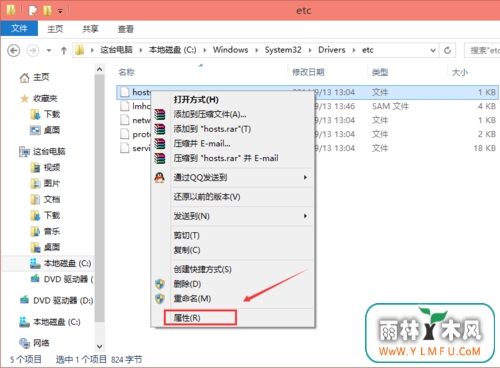Sort files by 修改日期 column
The height and width of the screenshot is (368, 500).
point(308,72)
